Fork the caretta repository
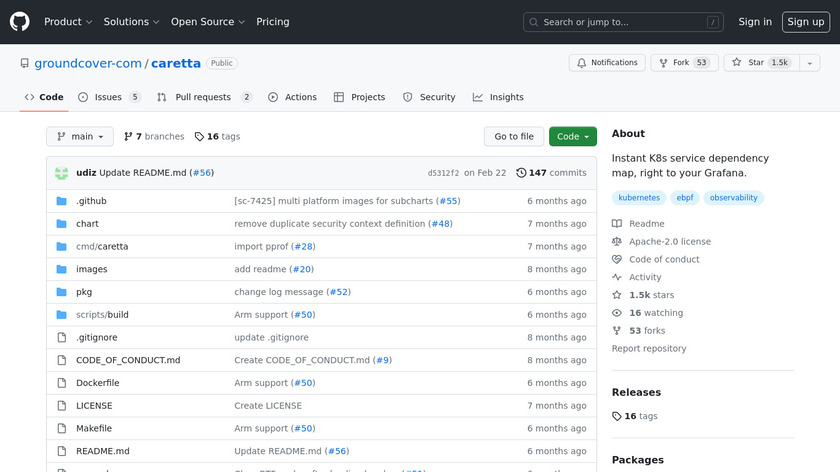Screen dimensions: 840x472 (x=684, y=63)
